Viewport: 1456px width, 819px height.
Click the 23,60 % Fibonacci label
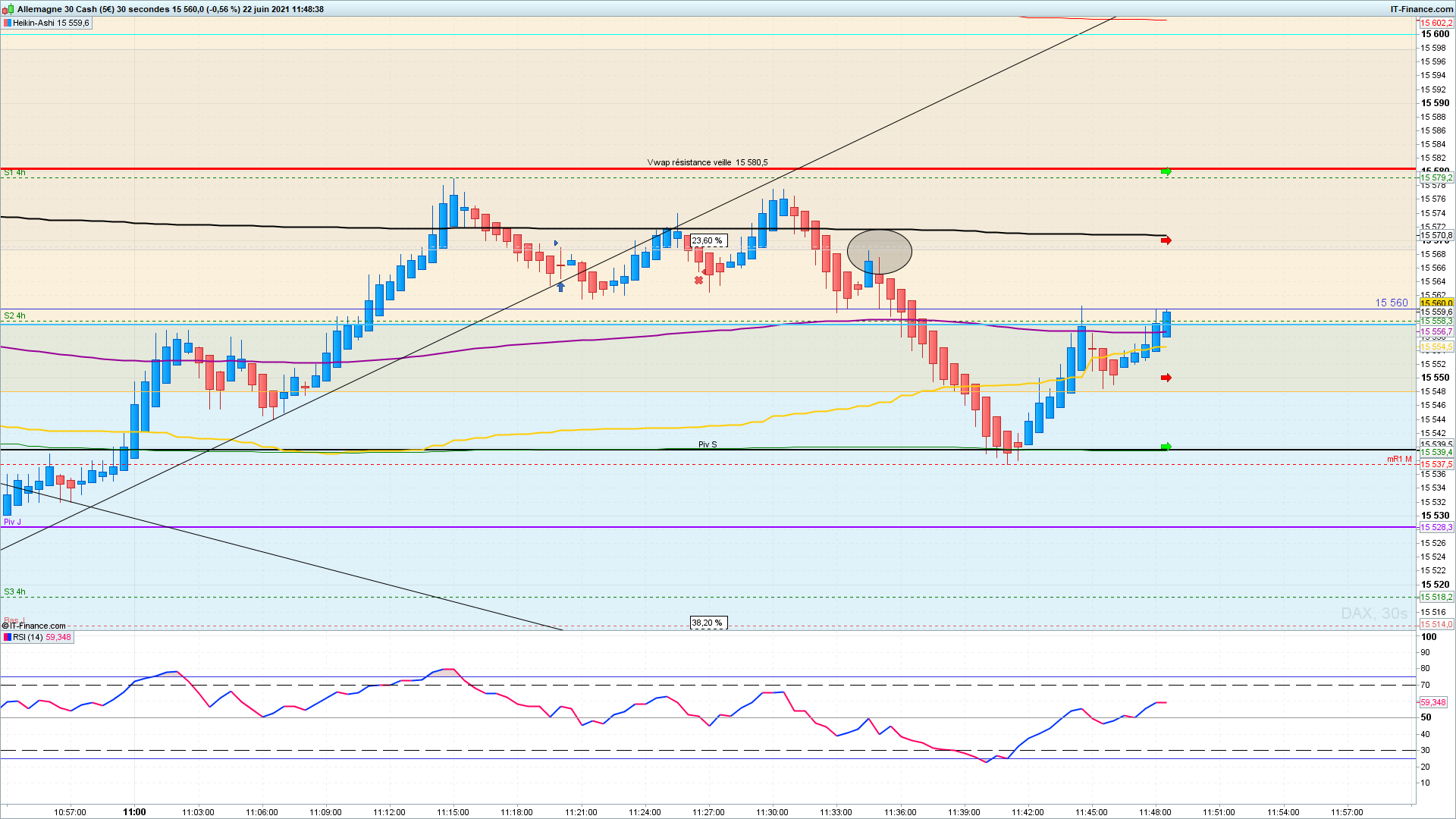coord(707,241)
